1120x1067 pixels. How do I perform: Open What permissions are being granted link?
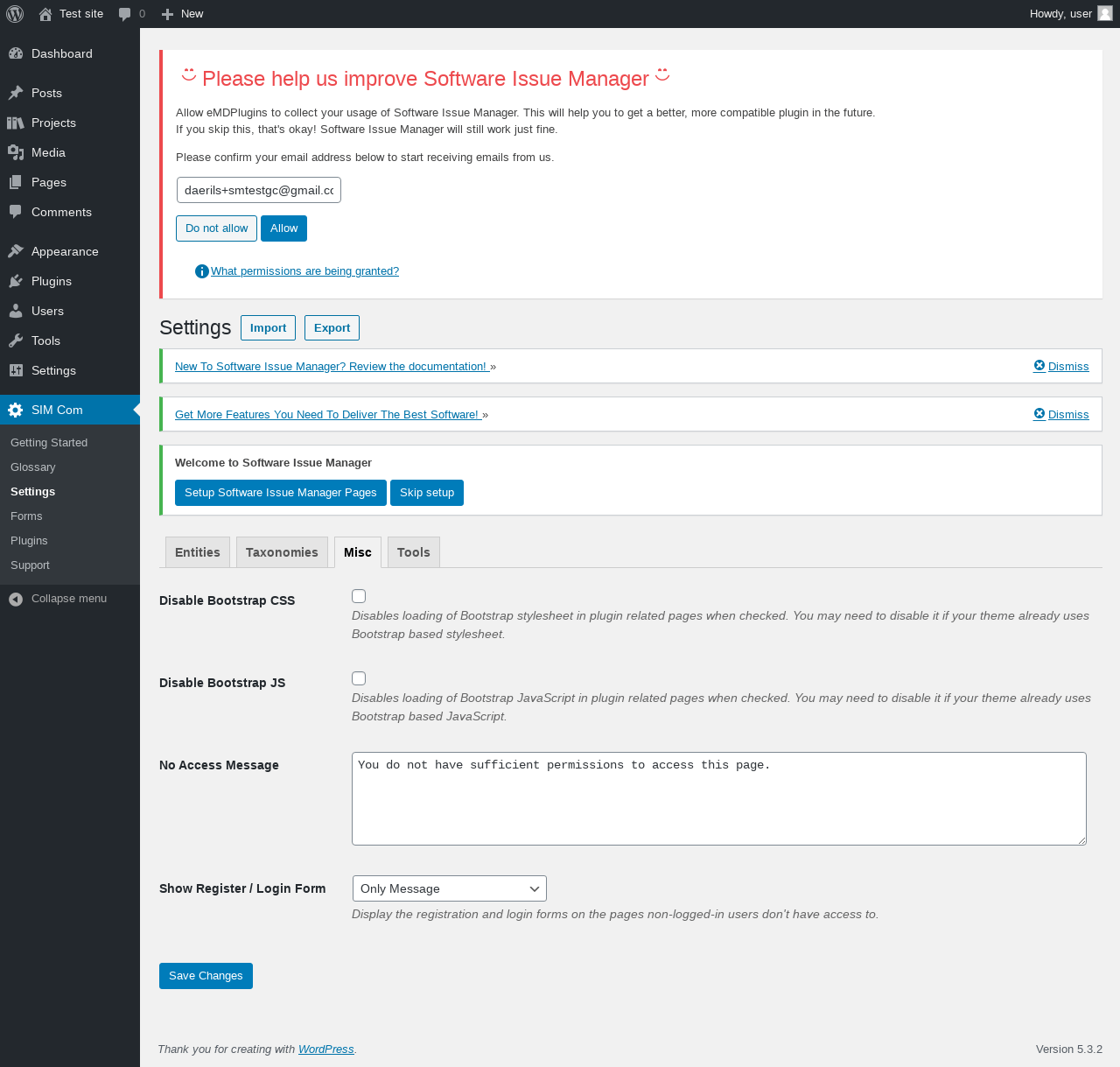pos(304,271)
